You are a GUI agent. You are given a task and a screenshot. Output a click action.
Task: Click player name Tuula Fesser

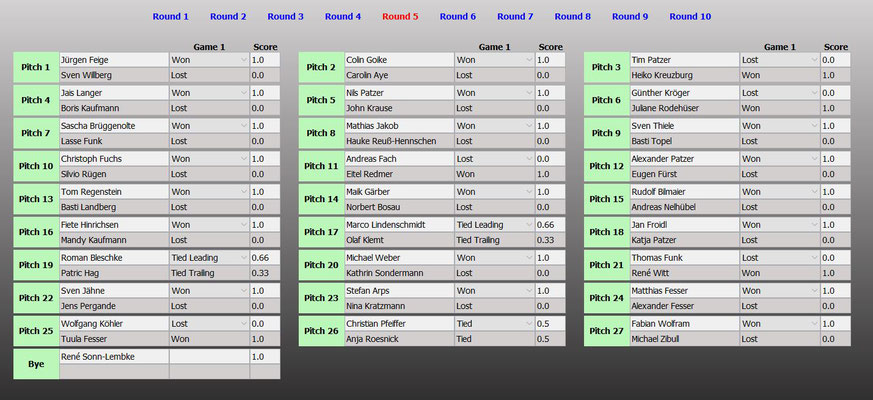coord(84,339)
